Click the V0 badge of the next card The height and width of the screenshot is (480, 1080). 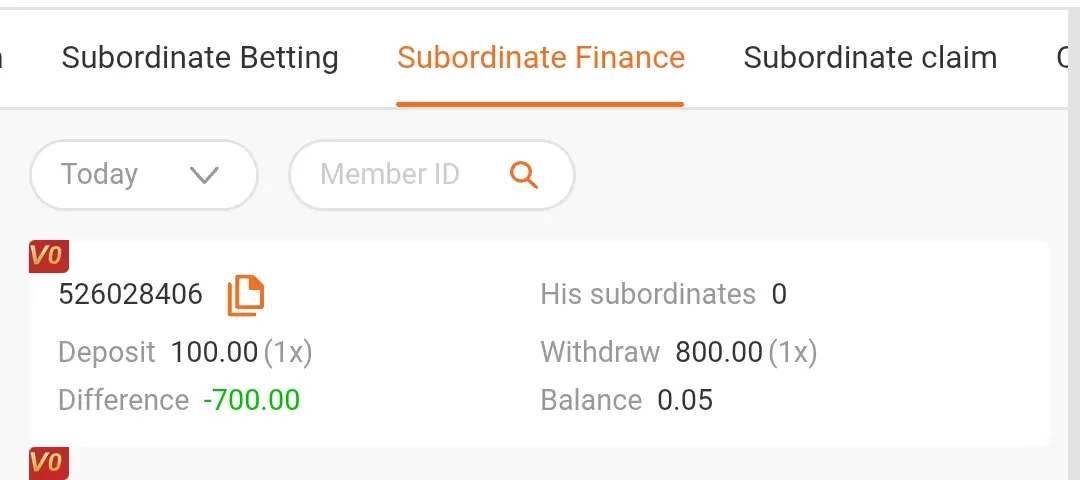pos(49,463)
